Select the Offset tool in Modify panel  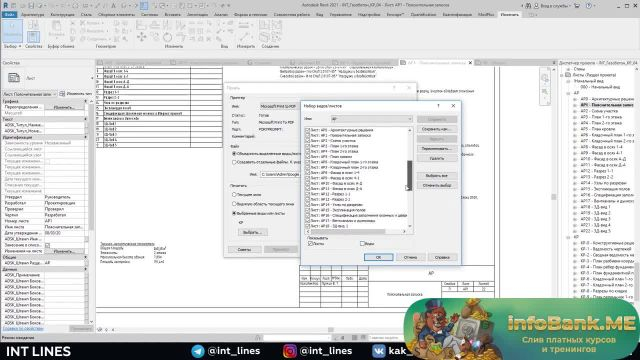[155, 25]
